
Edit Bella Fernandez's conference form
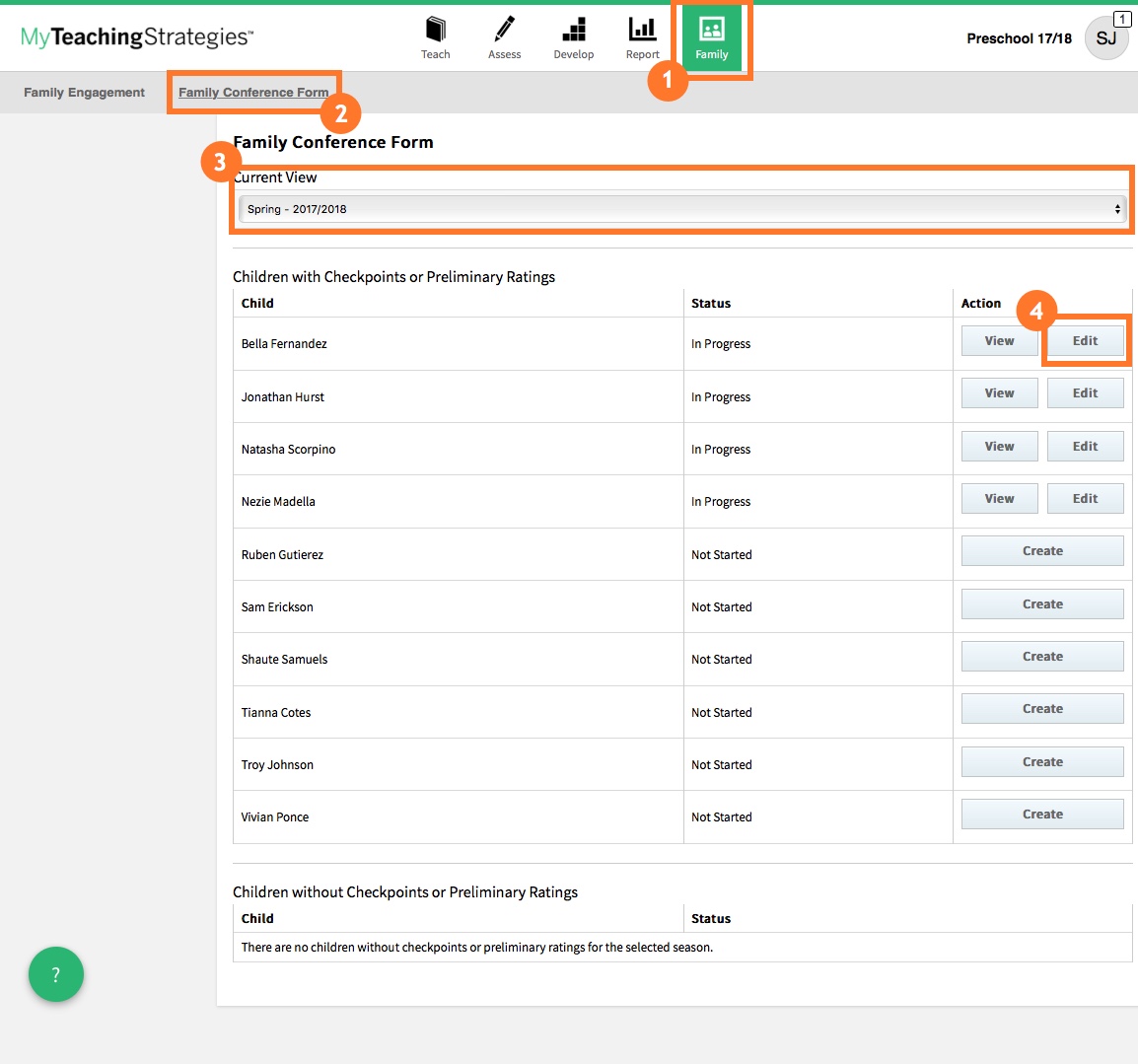click(1085, 341)
